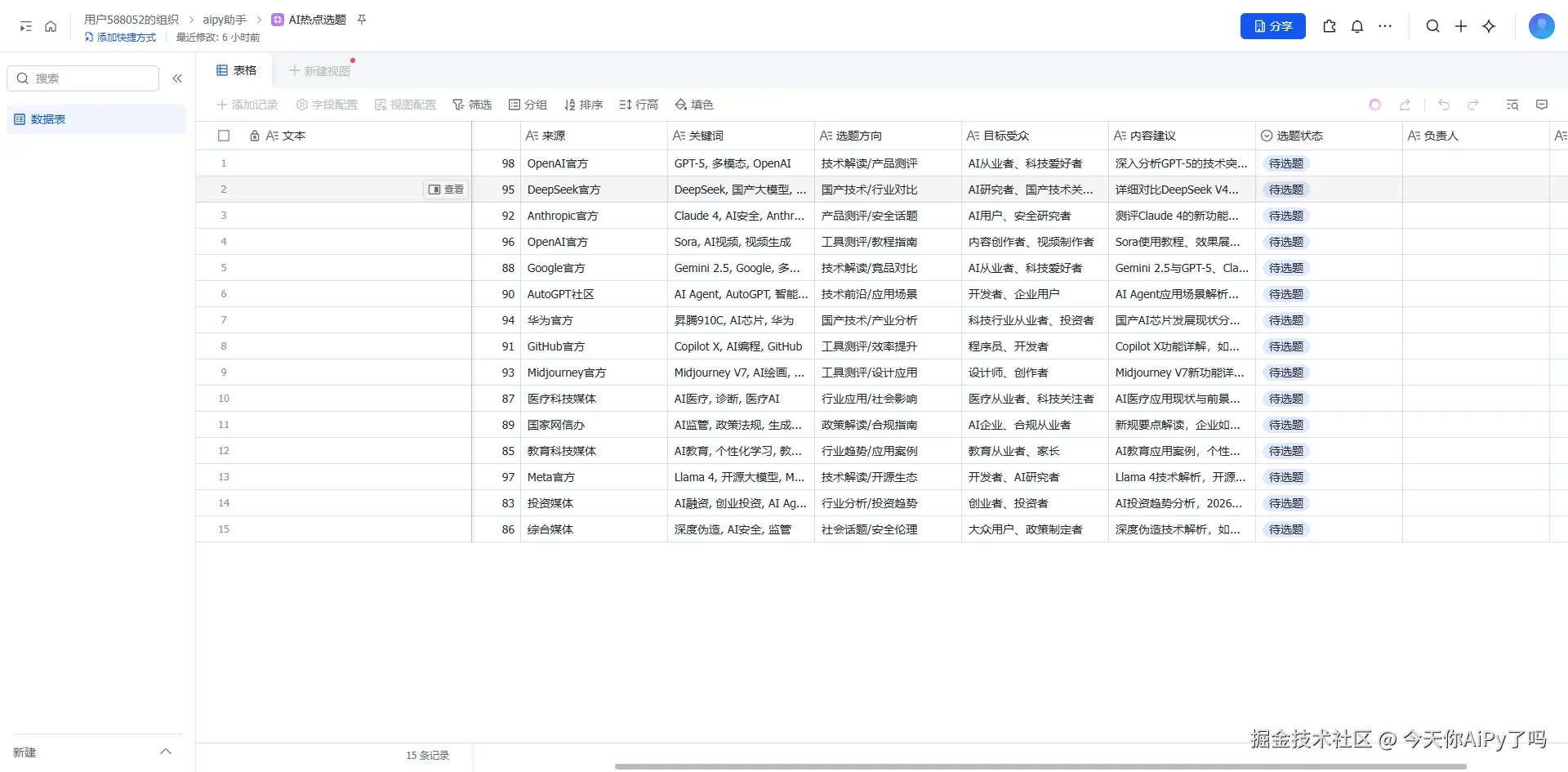
Task: Select 数据表 in the sidebar
Action: [96, 119]
